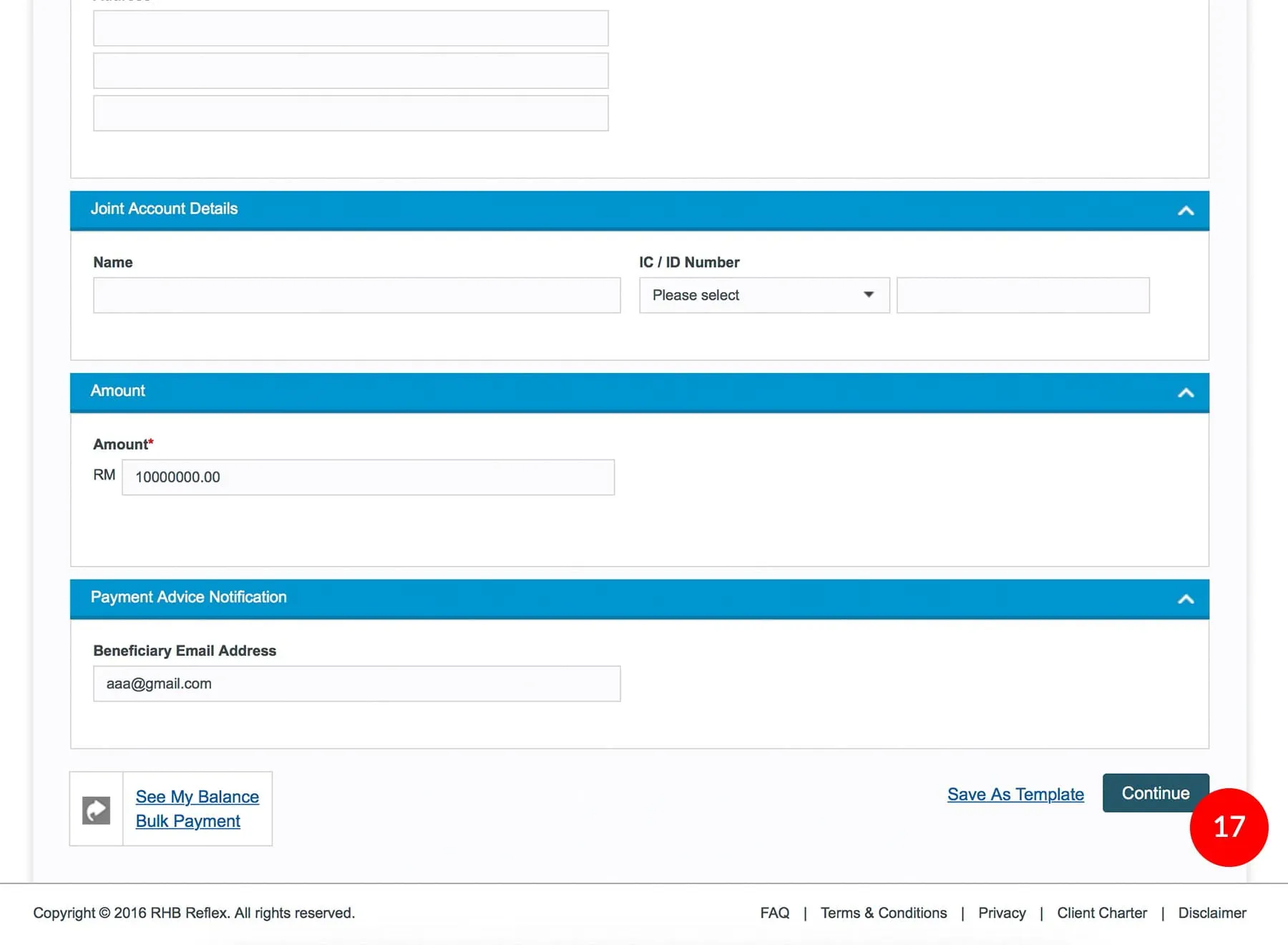View the Privacy footer link
The width and height of the screenshot is (1288, 945).
coord(1001,913)
